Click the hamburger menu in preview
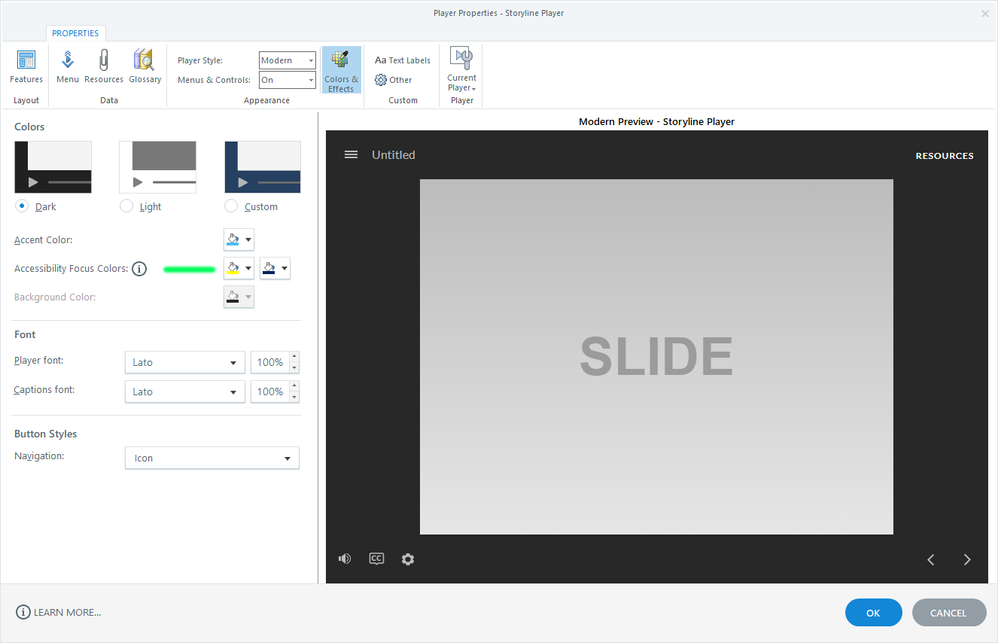 pyautogui.click(x=351, y=155)
